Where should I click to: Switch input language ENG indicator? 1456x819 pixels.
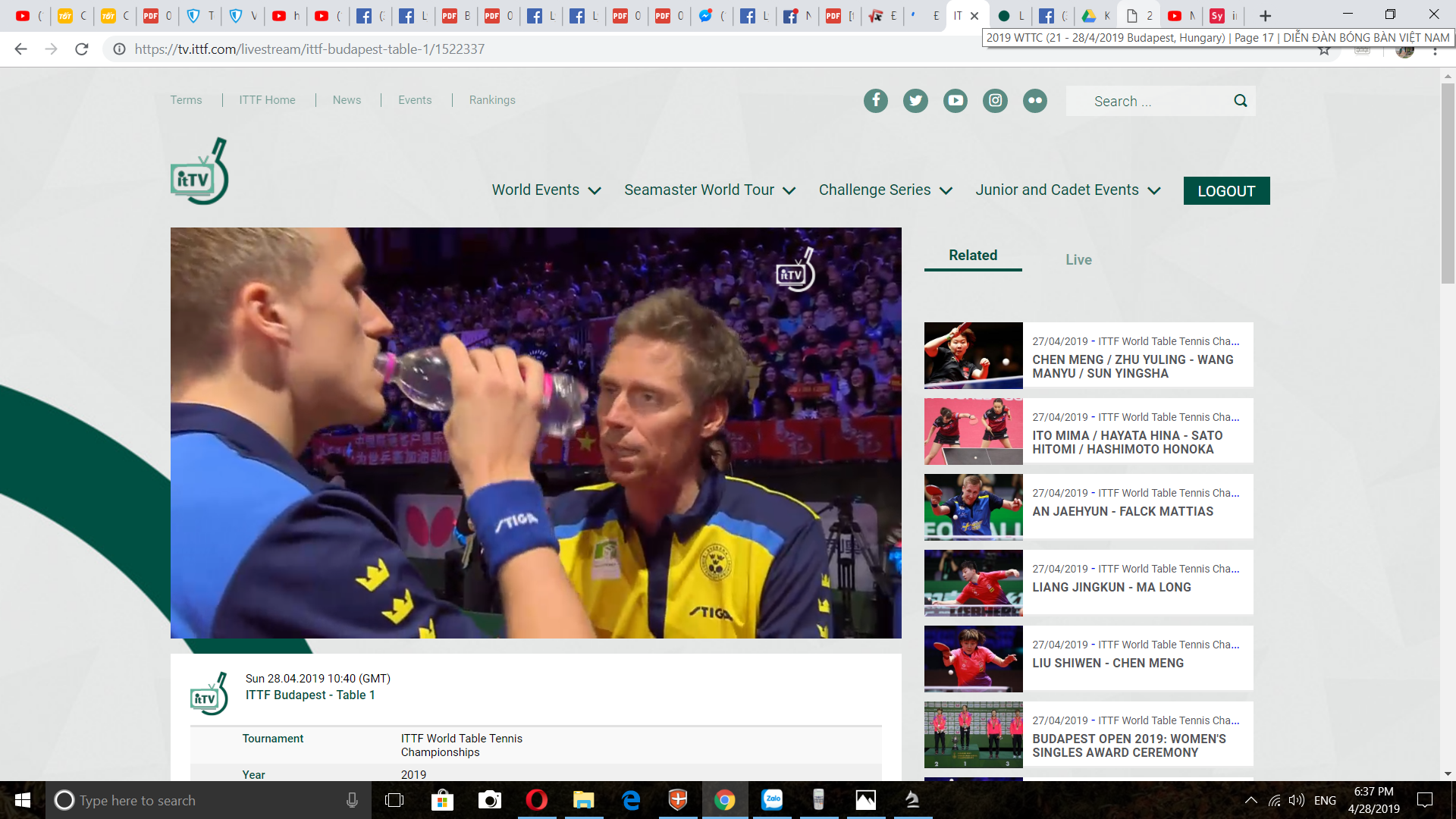1325,800
